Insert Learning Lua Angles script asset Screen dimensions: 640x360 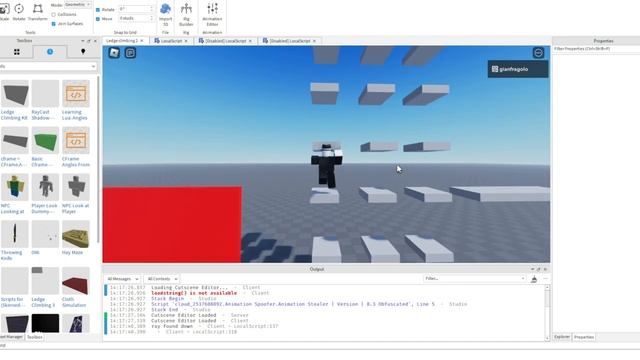(x=76, y=100)
